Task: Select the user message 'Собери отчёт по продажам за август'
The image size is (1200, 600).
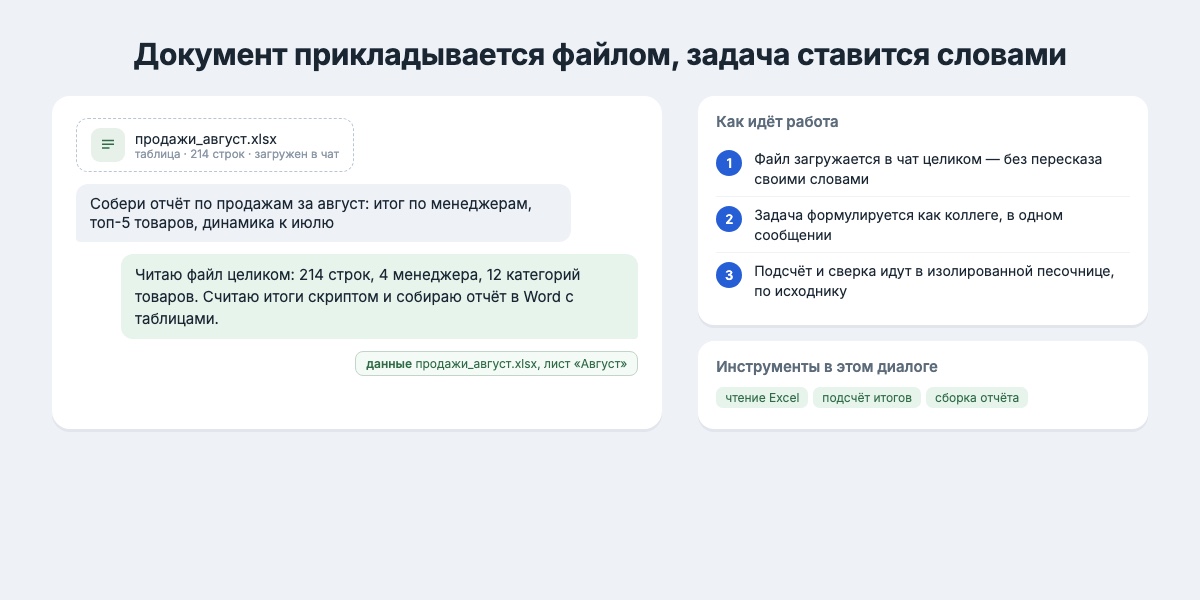Action: (x=323, y=213)
